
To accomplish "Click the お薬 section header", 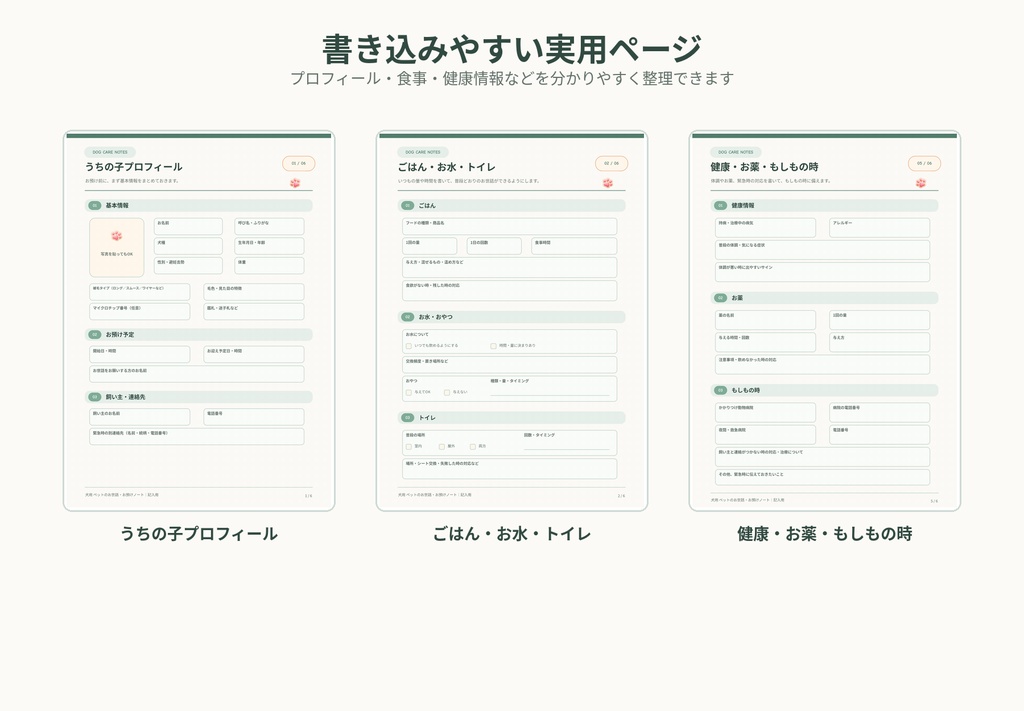I will tap(824, 298).
